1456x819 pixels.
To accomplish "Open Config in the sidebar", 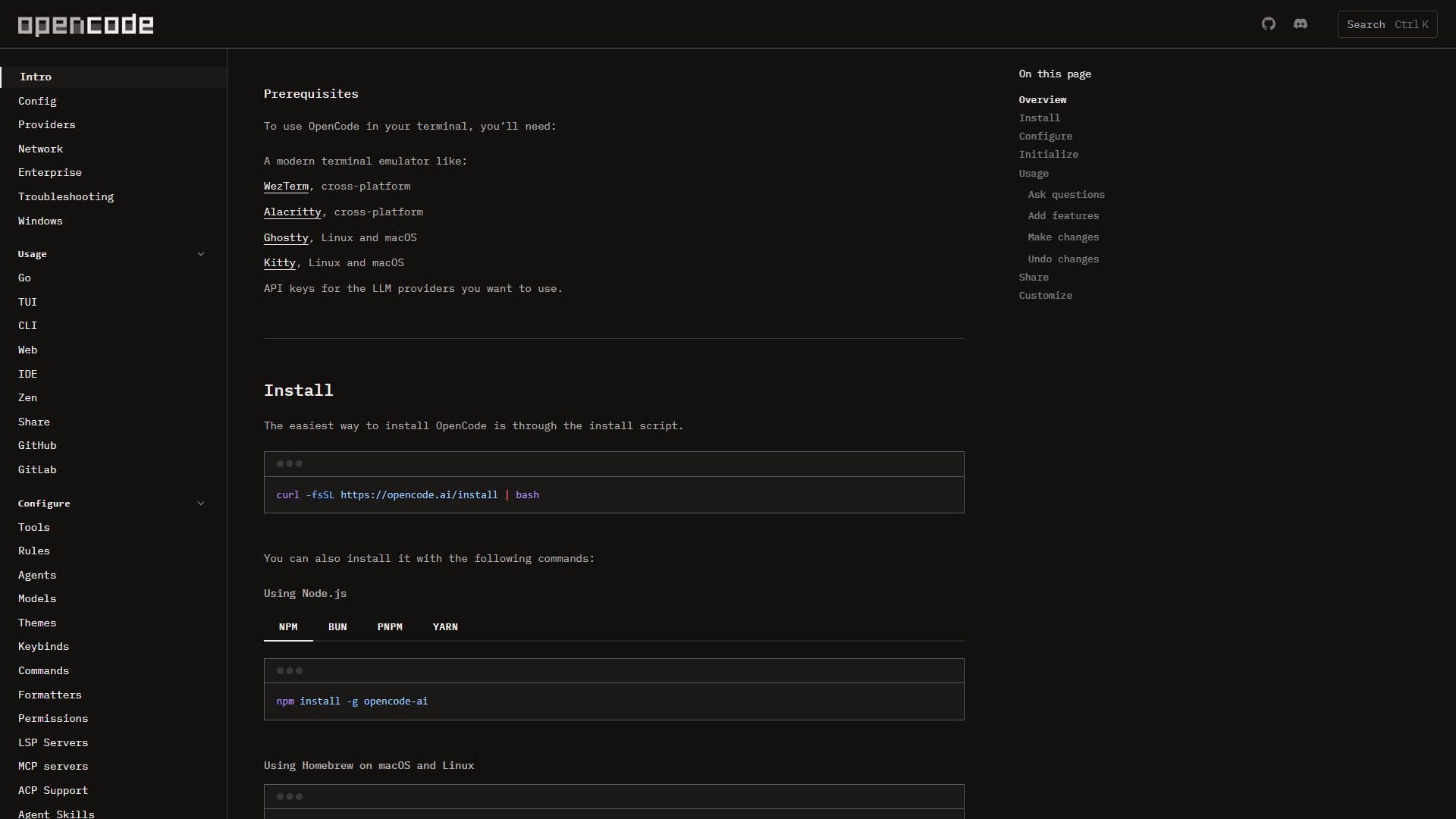I will click(x=37, y=101).
